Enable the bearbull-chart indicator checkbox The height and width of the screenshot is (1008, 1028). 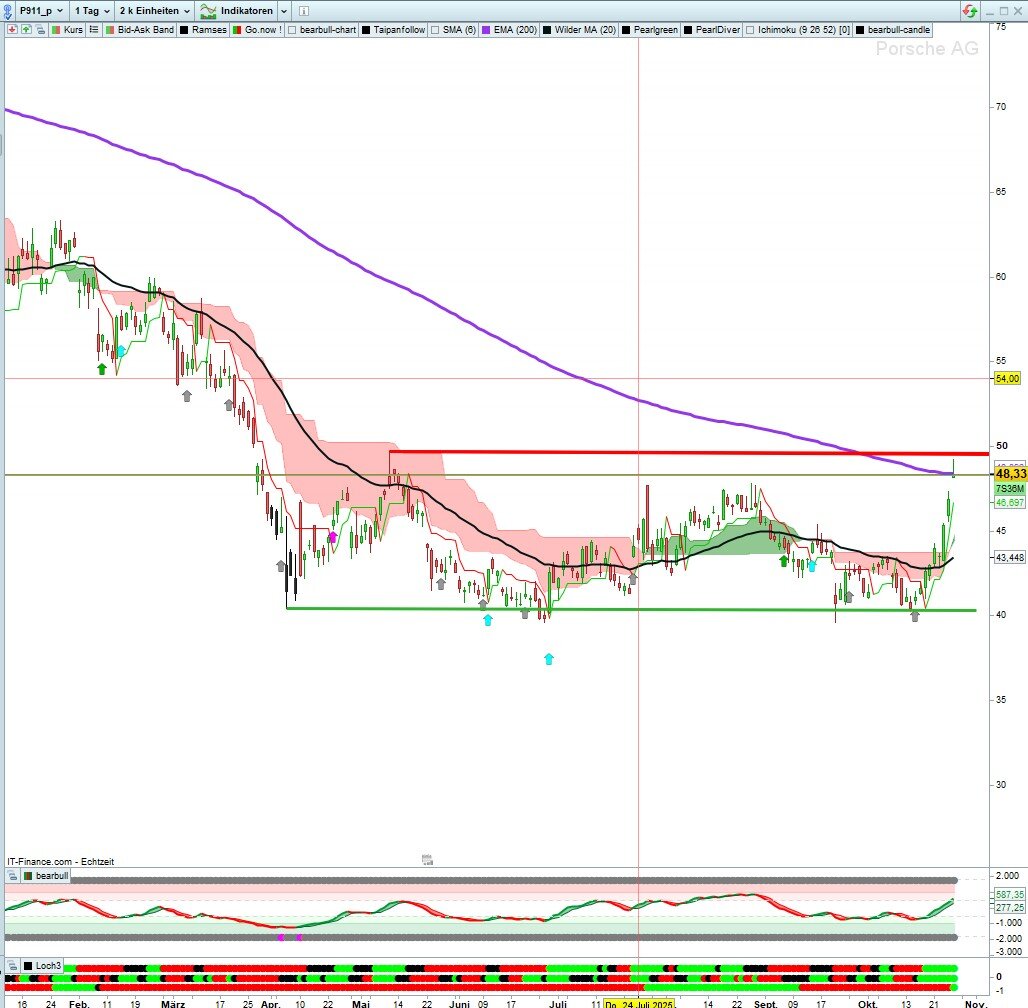click(292, 30)
